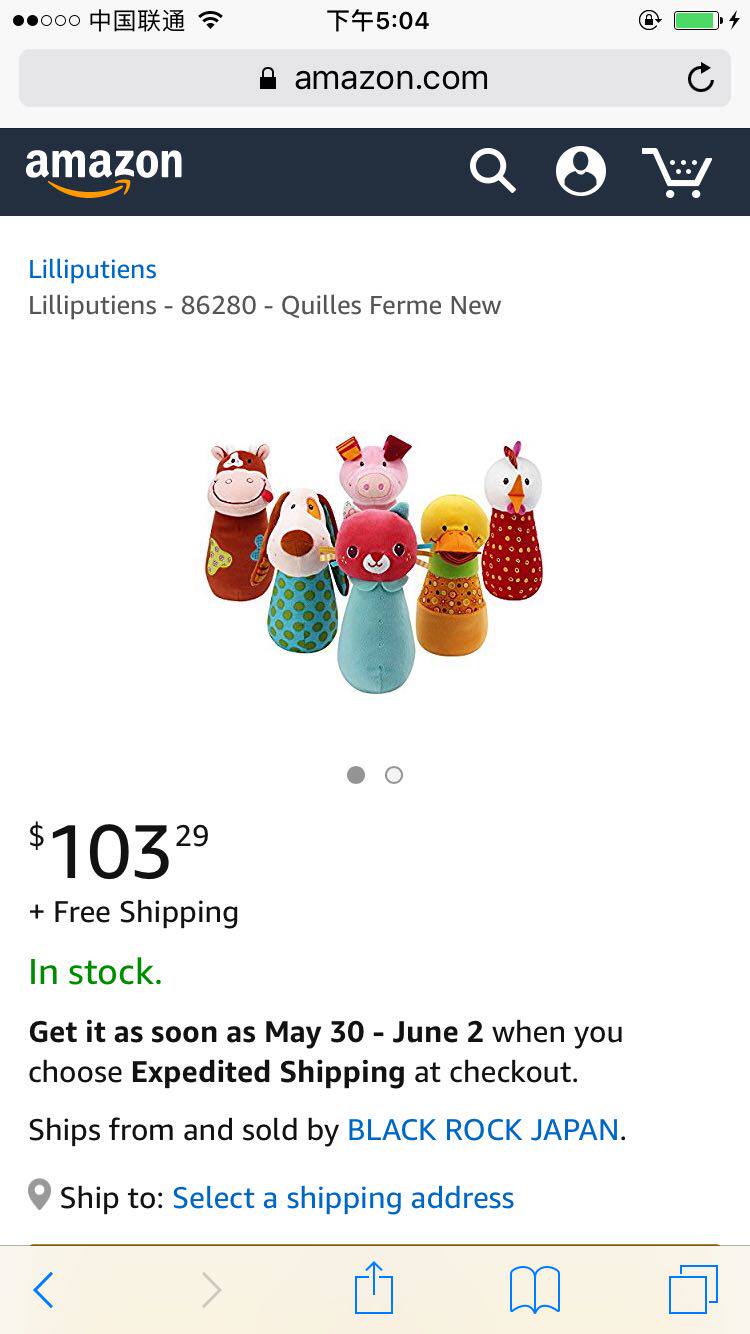The height and width of the screenshot is (1334, 750).
Task: Tap the plush farm bowling product image
Action: click(x=375, y=560)
